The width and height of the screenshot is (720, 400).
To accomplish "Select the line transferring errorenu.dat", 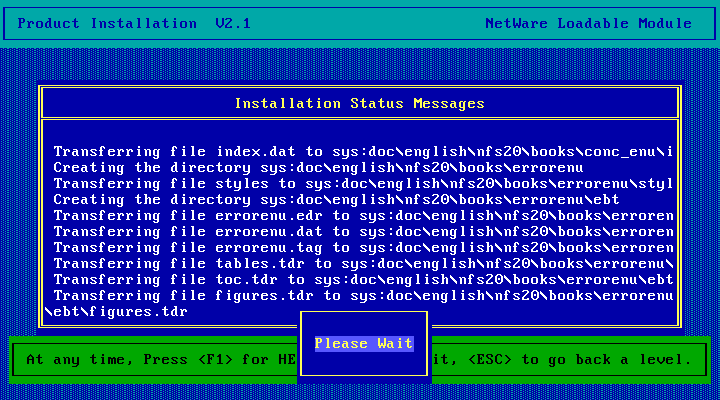I will click(x=363, y=231).
